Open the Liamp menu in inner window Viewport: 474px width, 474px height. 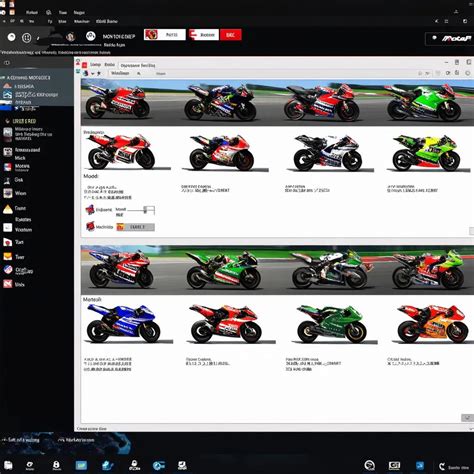click(x=96, y=65)
